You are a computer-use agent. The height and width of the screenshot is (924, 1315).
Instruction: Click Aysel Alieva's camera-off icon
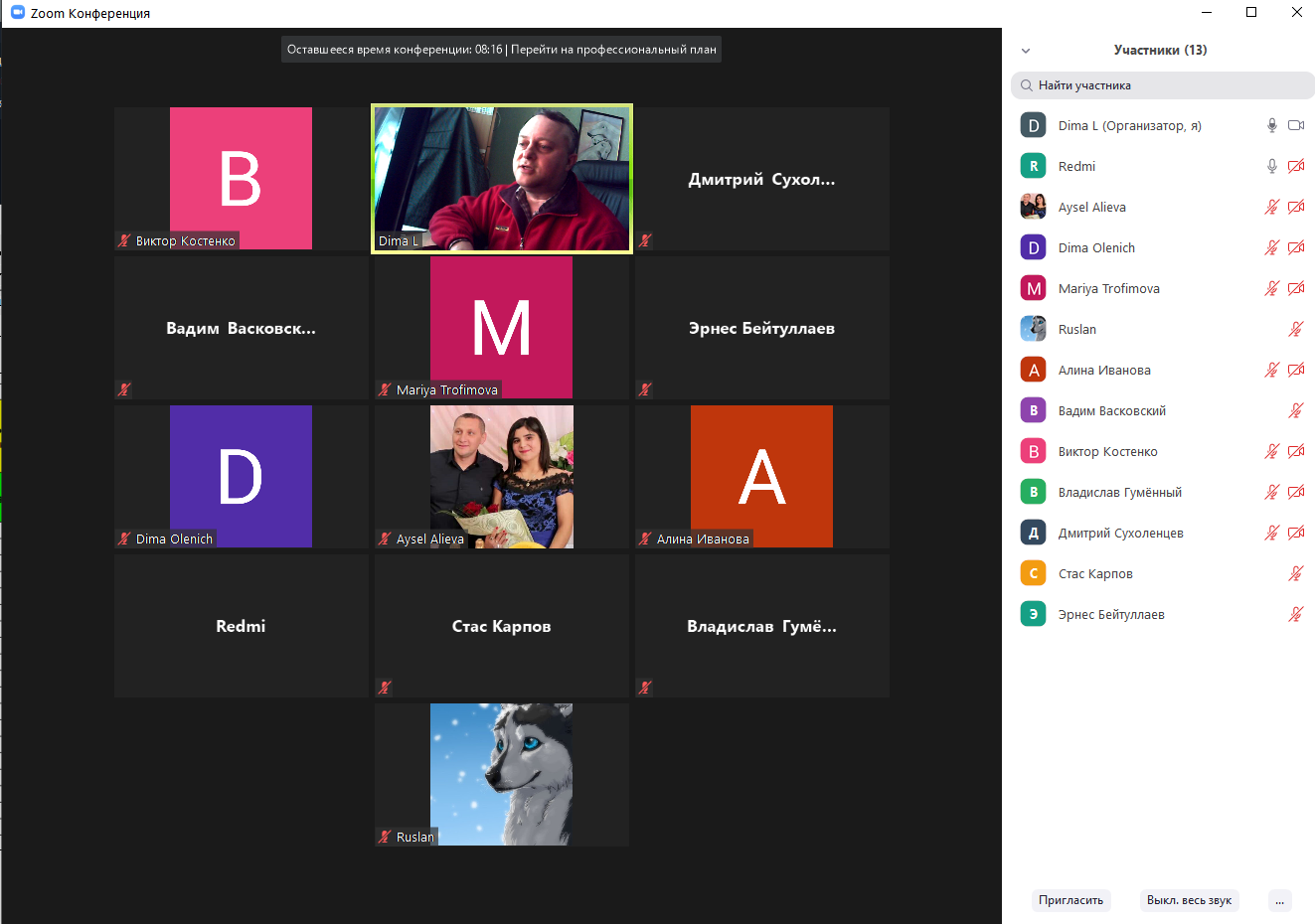1296,207
